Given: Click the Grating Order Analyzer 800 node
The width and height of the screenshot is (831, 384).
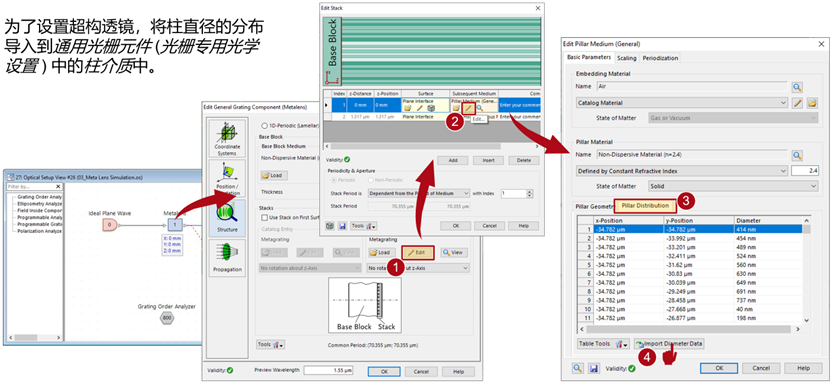Looking at the screenshot, I should pos(167,318).
